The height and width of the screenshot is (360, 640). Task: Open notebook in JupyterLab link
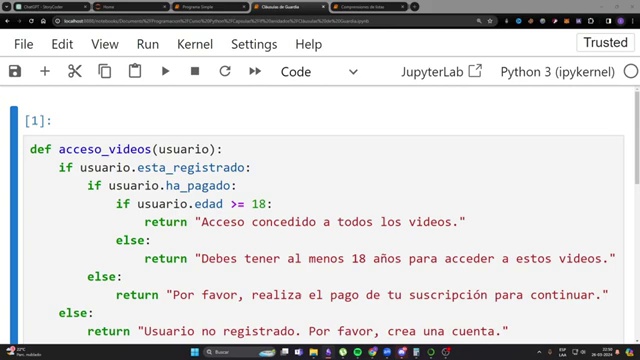441,72
